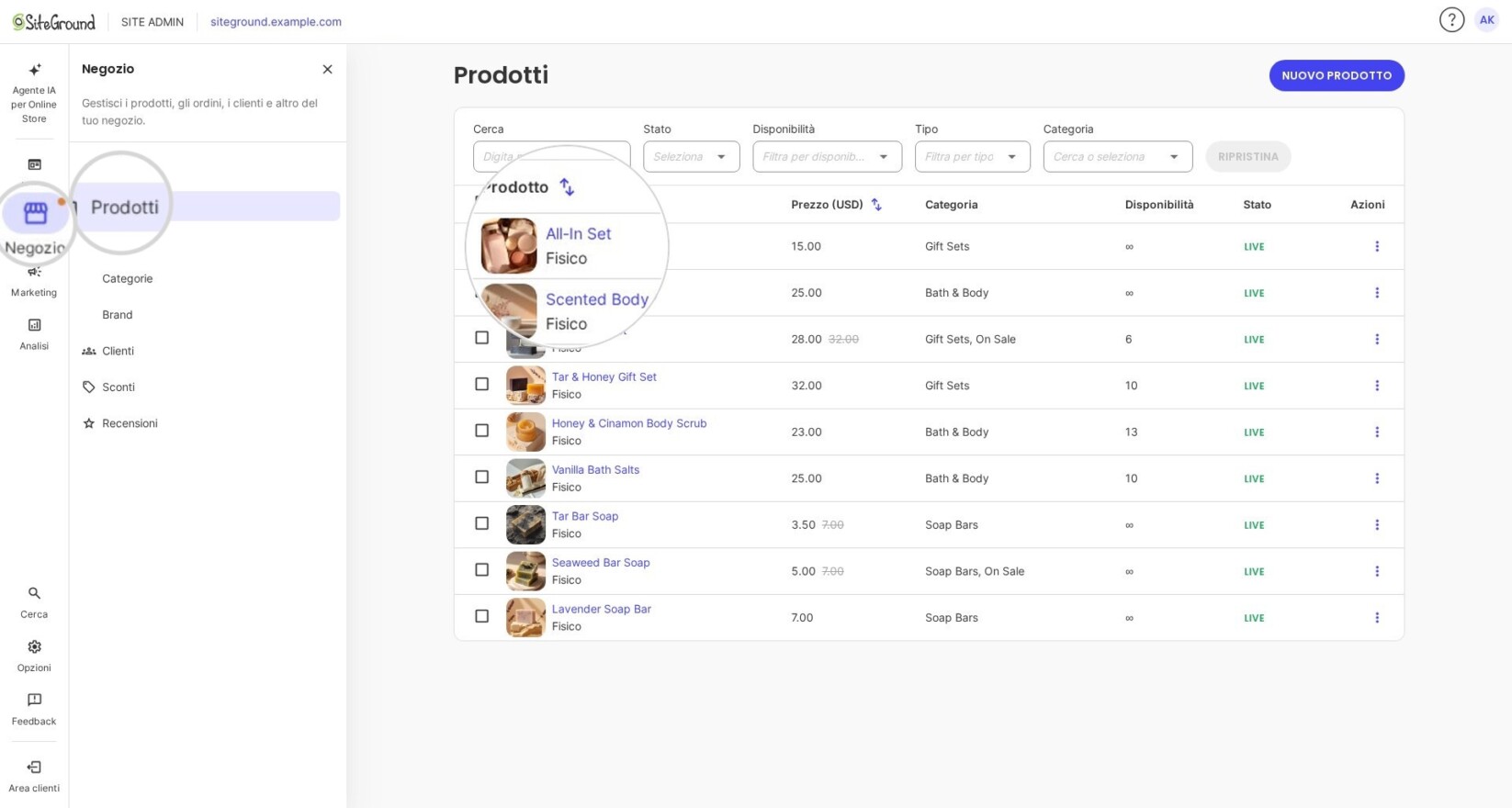1512x808 pixels.
Task: Open Cerca search in left sidebar
Action: pyautogui.click(x=34, y=602)
